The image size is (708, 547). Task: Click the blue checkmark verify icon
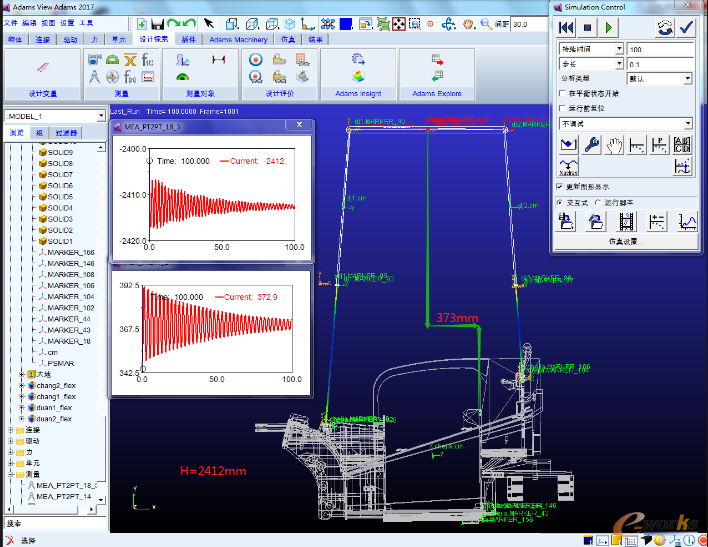coord(686,28)
